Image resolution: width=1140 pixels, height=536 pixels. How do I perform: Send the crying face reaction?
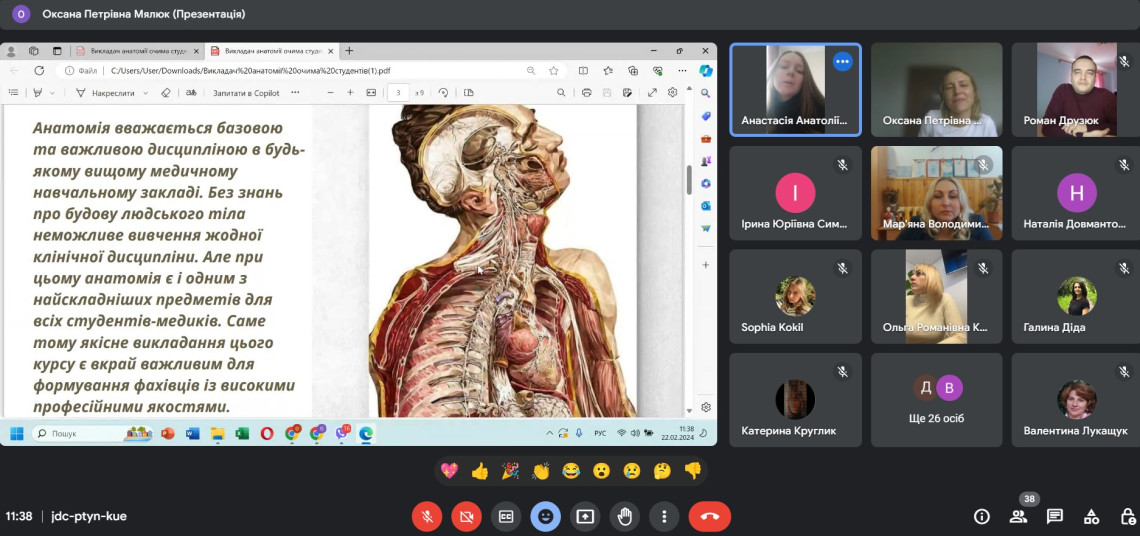click(631, 471)
